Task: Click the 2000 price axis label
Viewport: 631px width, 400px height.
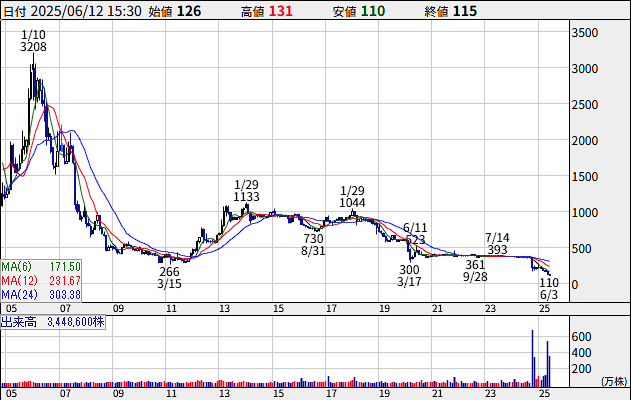Action: point(585,141)
